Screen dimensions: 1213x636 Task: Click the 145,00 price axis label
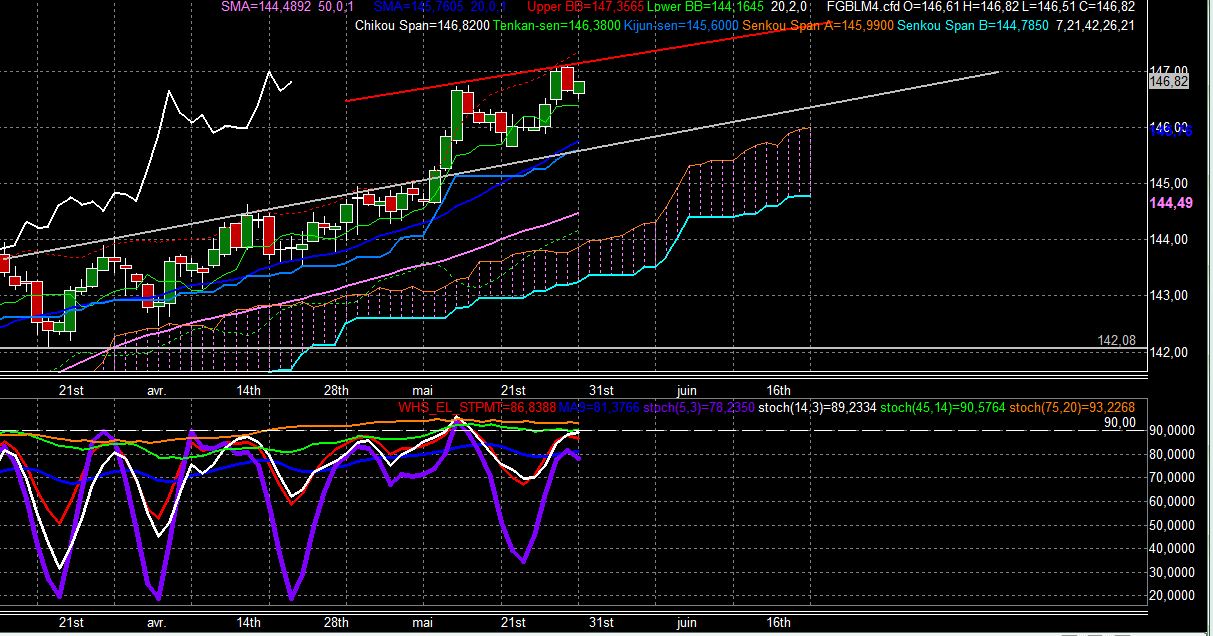tap(1169, 184)
